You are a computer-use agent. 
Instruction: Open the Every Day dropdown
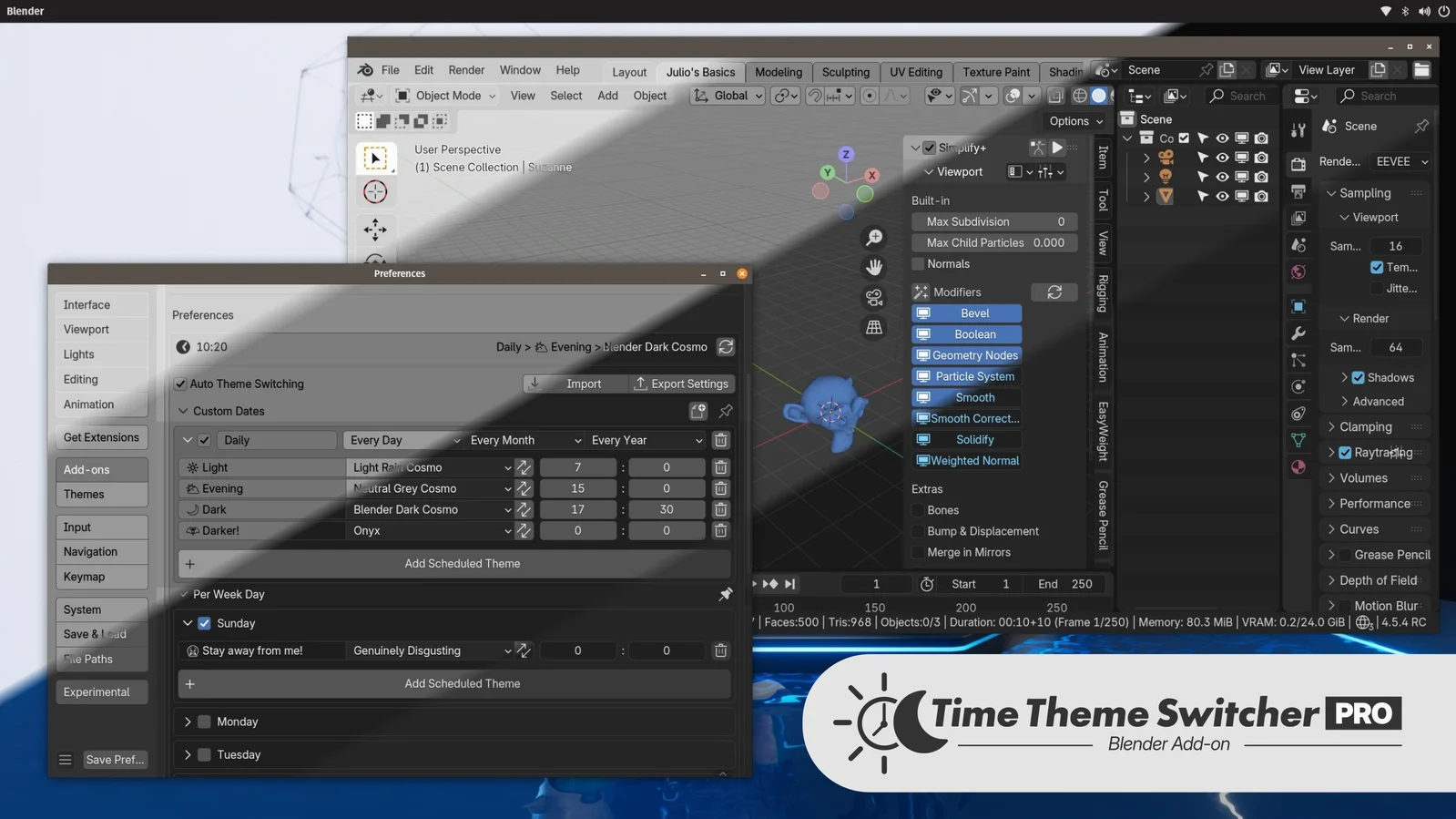[403, 440]
